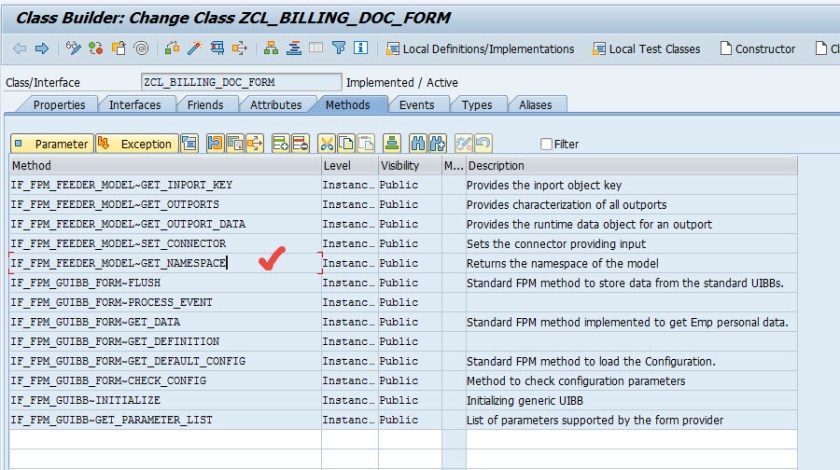The height and width of the screenshot is (470, 840).
Task: Open the blue information icon
Action: (x=360, y=48)
